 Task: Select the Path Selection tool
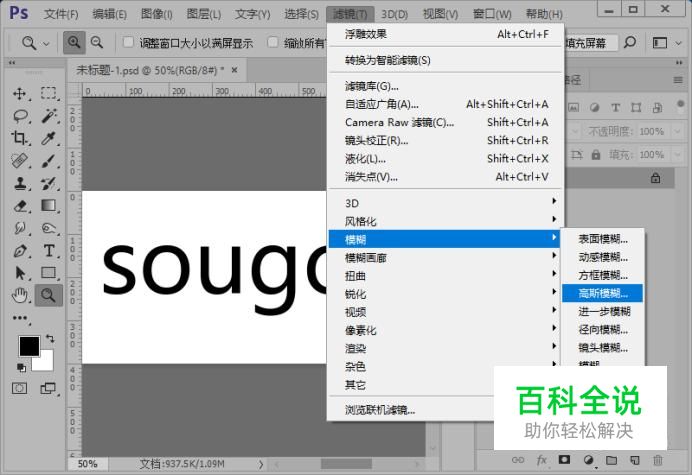coord(19,273)
